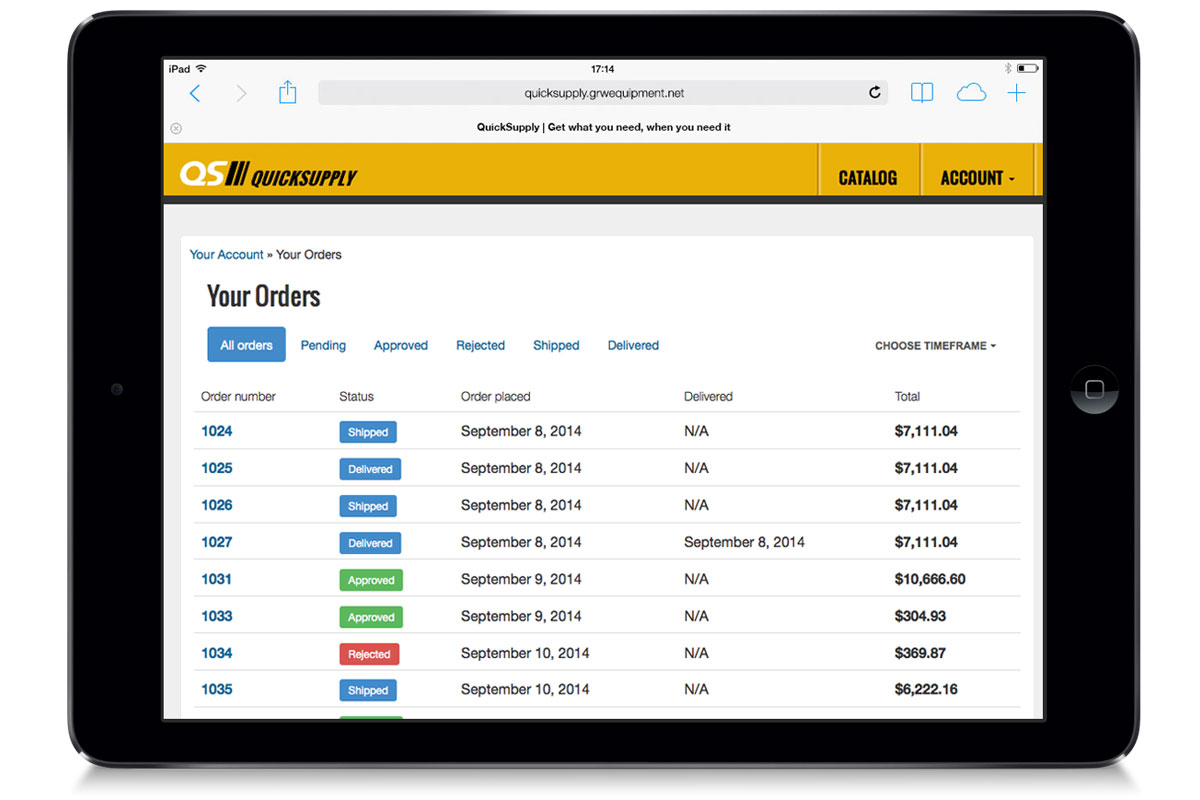Open the Your Account breadcrumb link
This screenshot has width=1200, height=800.
(226, 254)
